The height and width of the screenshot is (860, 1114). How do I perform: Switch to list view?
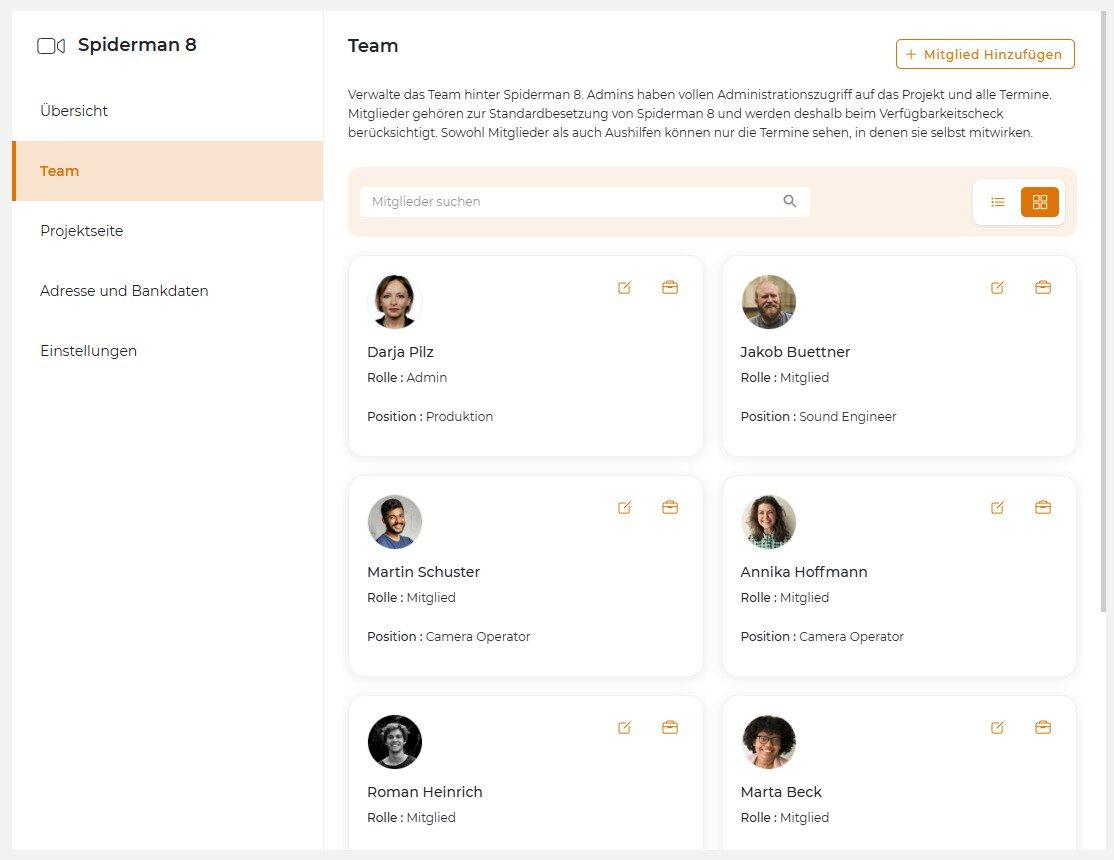[997, 201]
